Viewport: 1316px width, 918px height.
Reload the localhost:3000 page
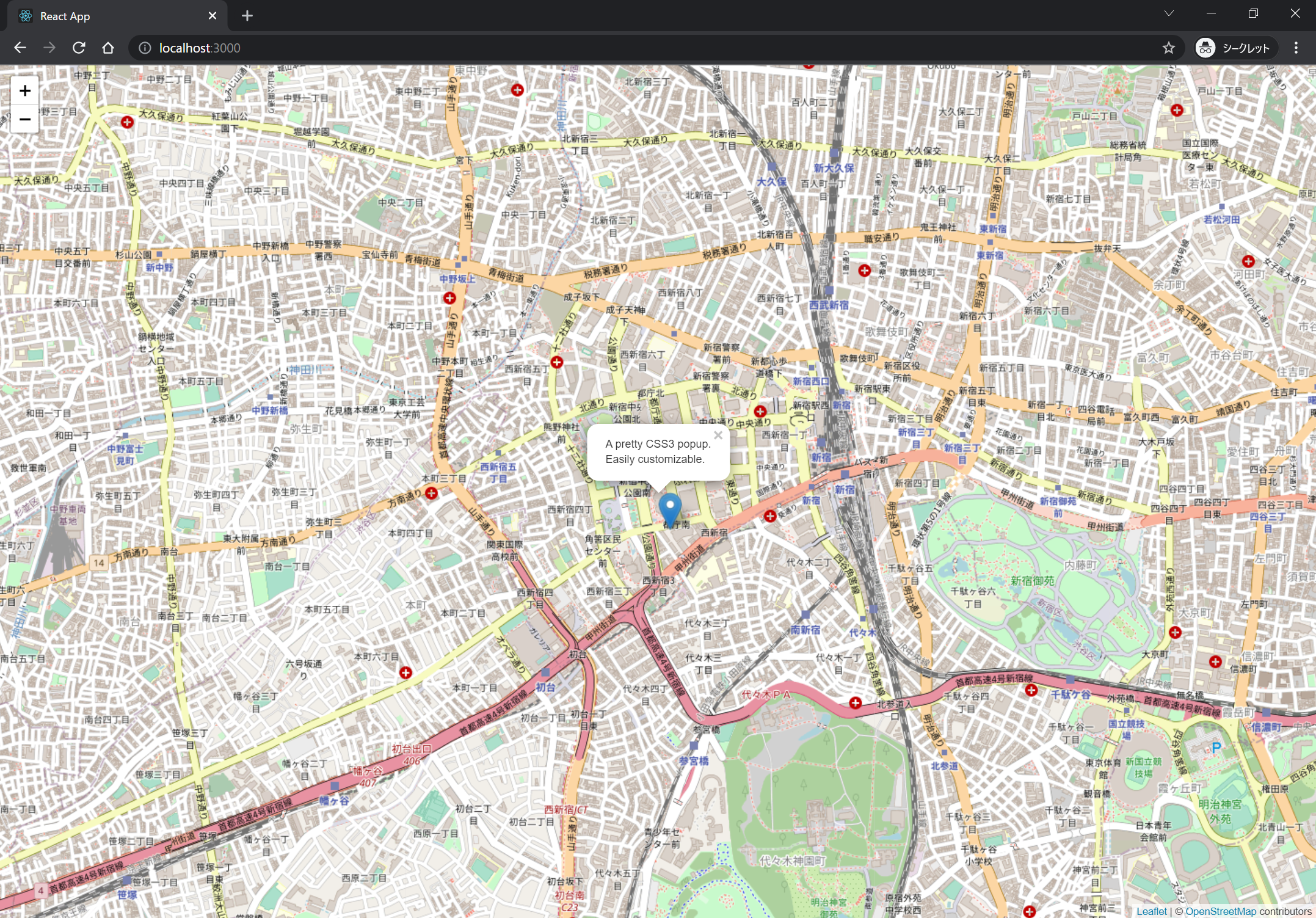click(79, 48)
